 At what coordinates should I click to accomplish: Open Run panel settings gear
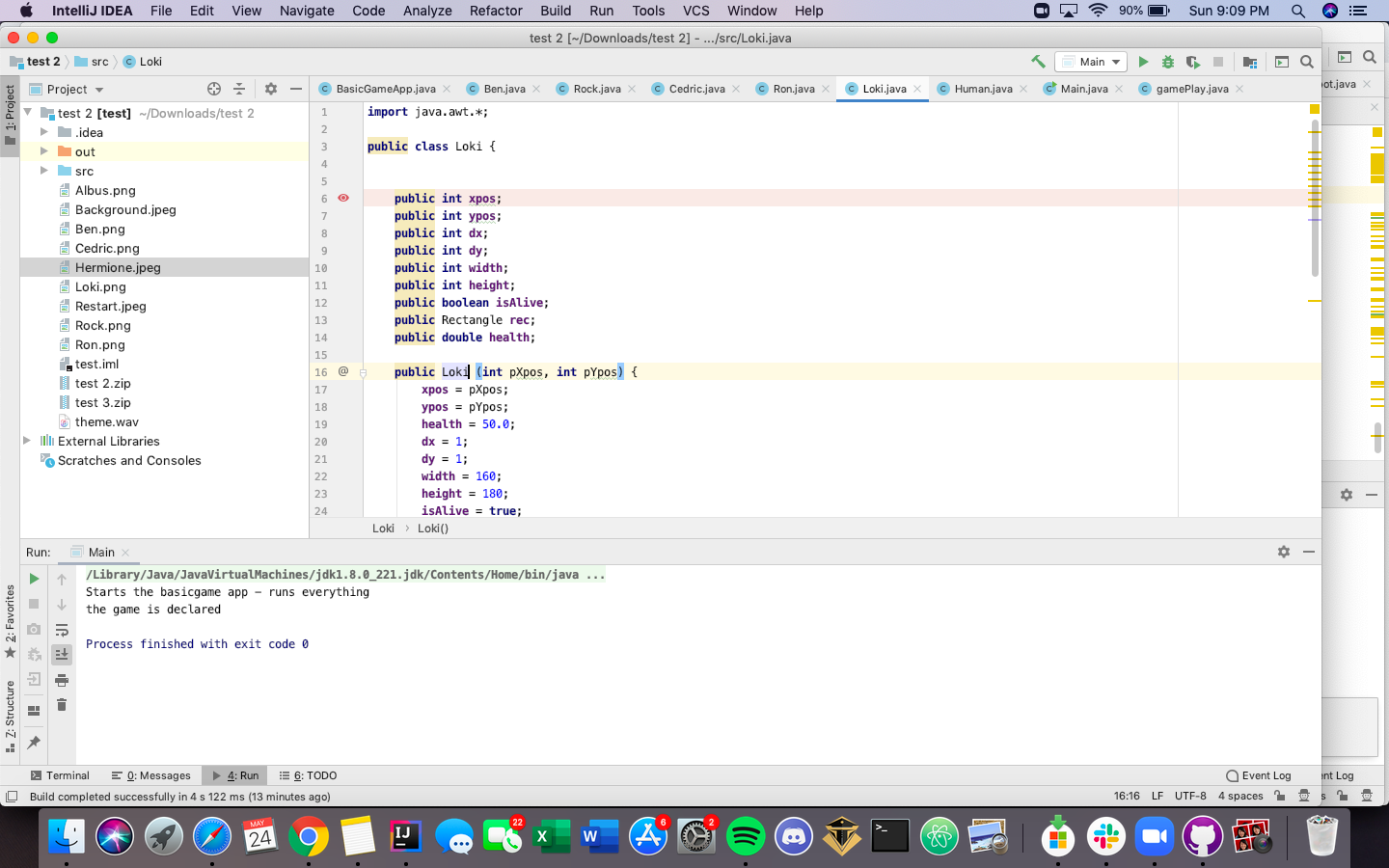point(1283,552)
